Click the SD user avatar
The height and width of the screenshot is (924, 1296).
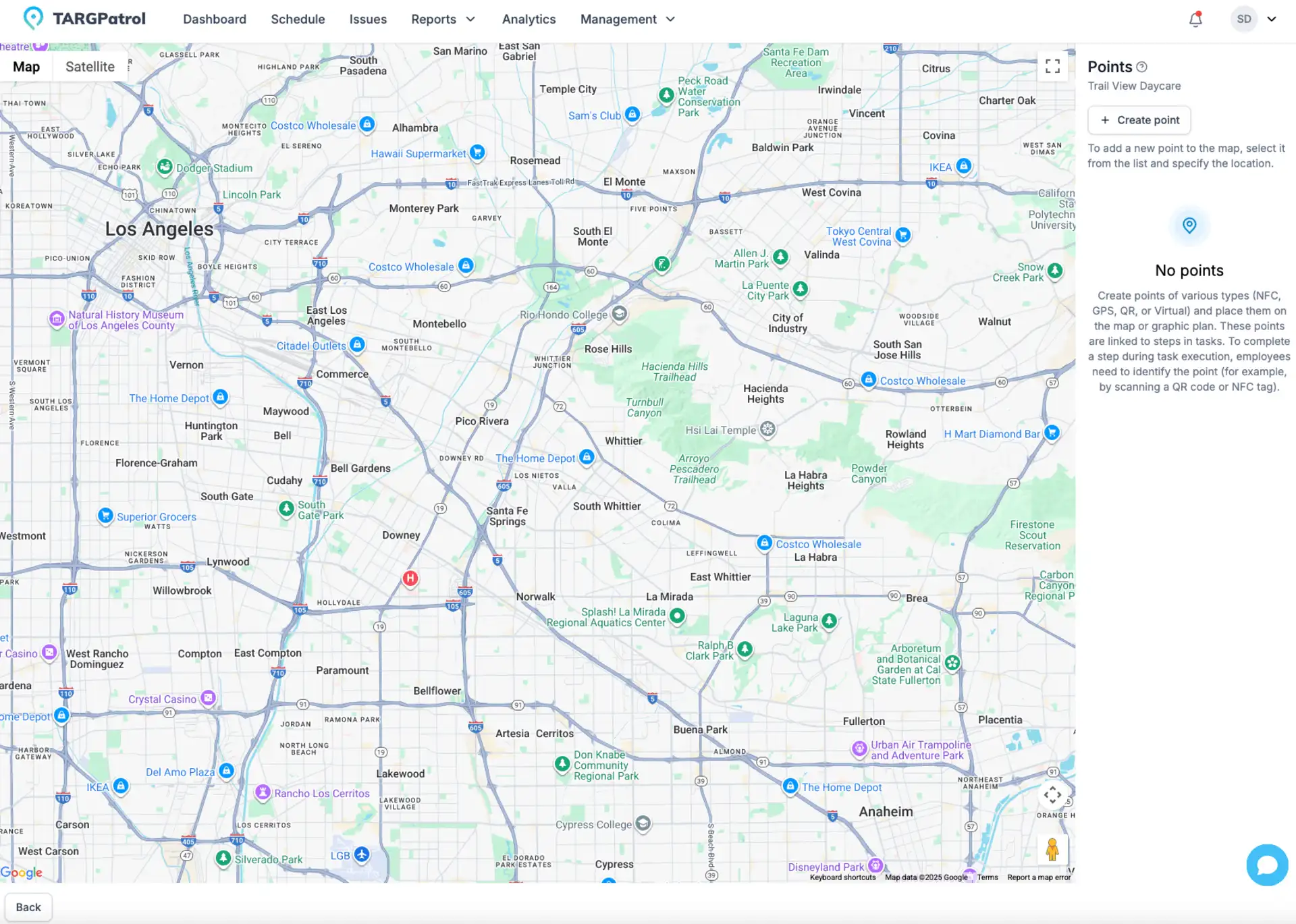pos(1244,19)
